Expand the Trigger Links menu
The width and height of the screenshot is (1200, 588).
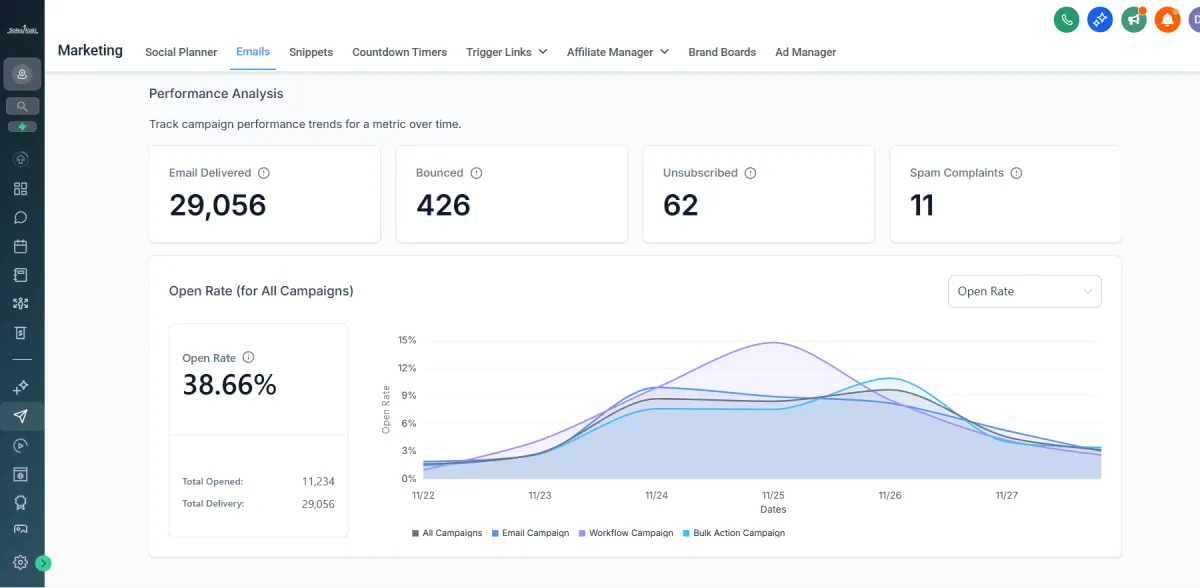(x=506, y=52)
